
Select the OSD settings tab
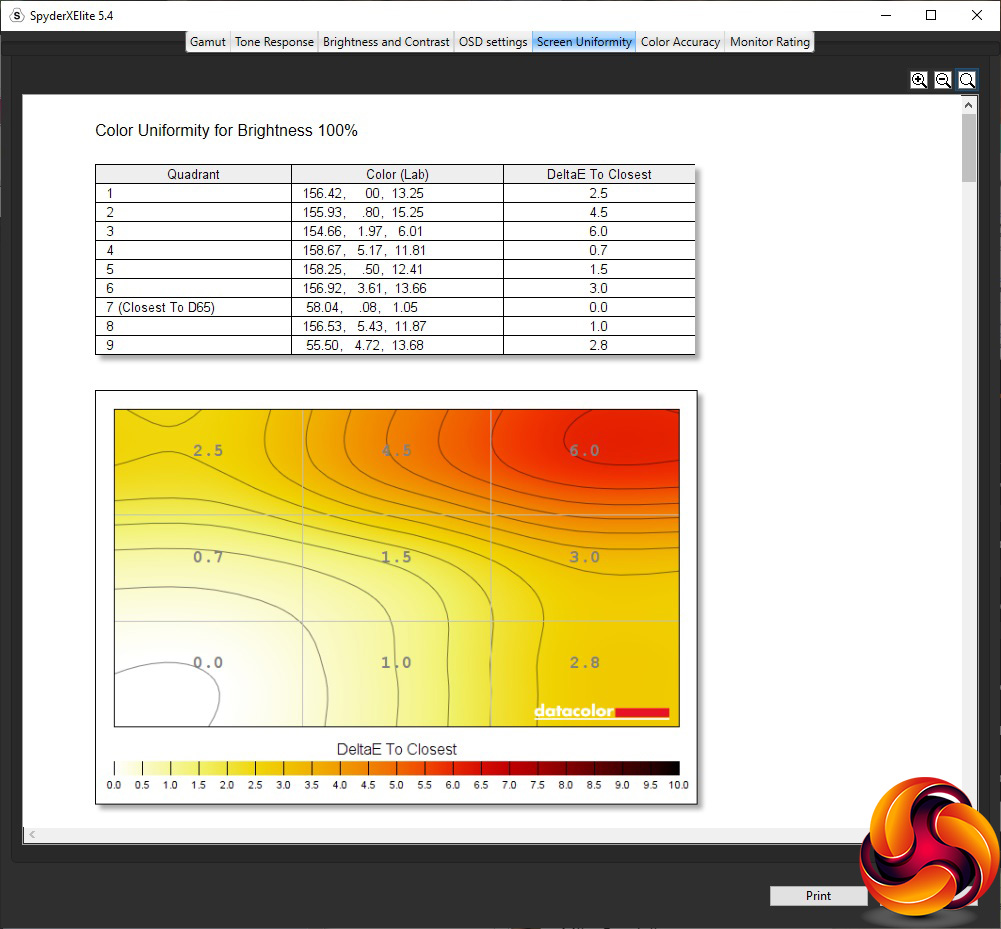point(493,42)
